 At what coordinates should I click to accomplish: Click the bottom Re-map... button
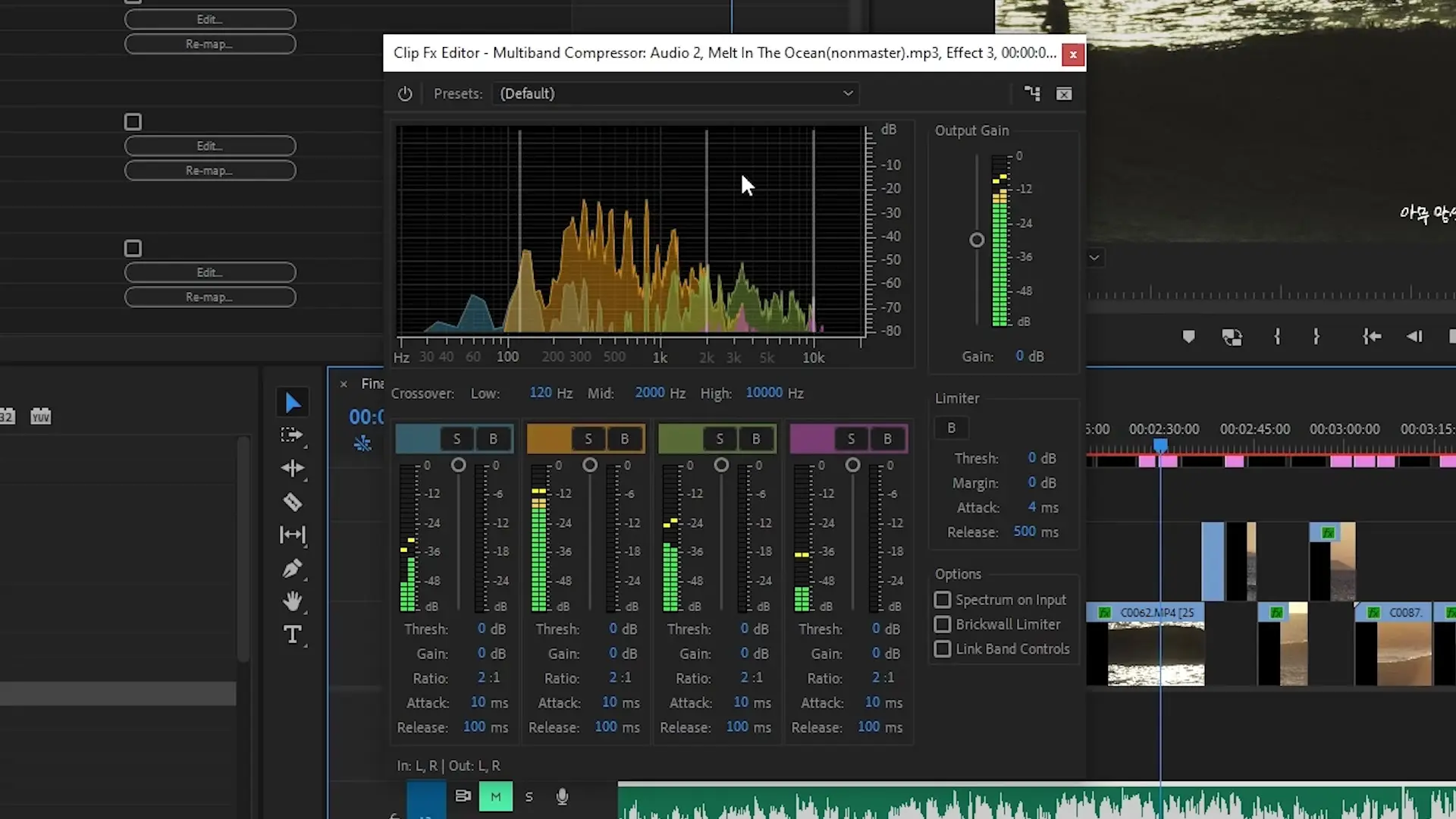click(x=210, y=297)
